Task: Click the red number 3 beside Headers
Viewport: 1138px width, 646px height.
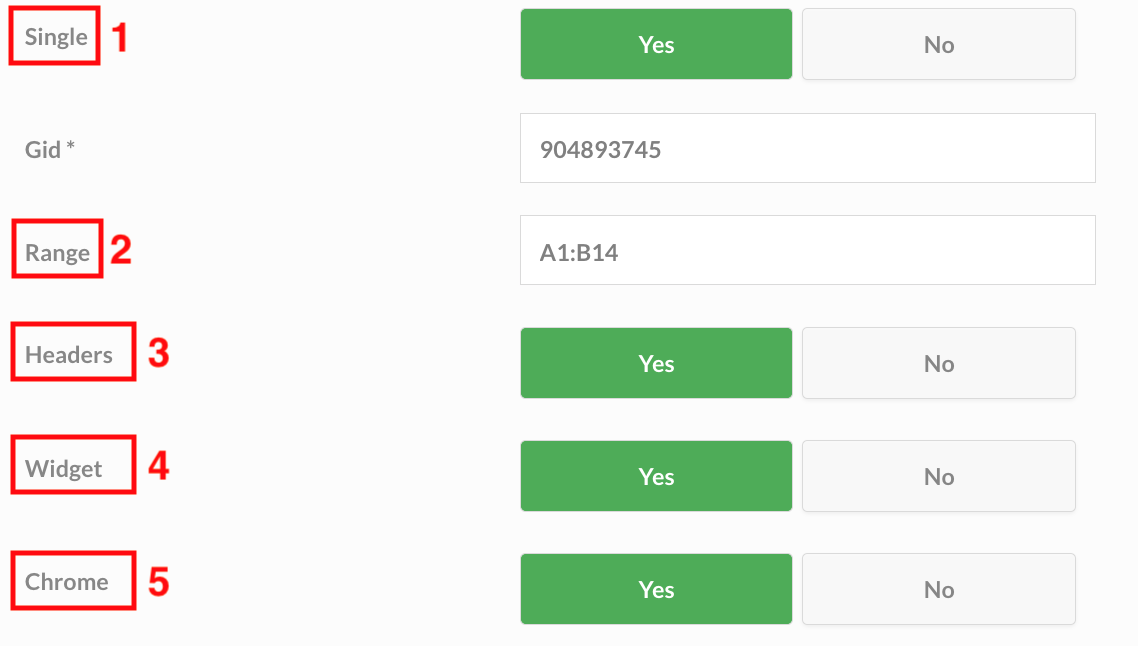Action: point(156,352)
